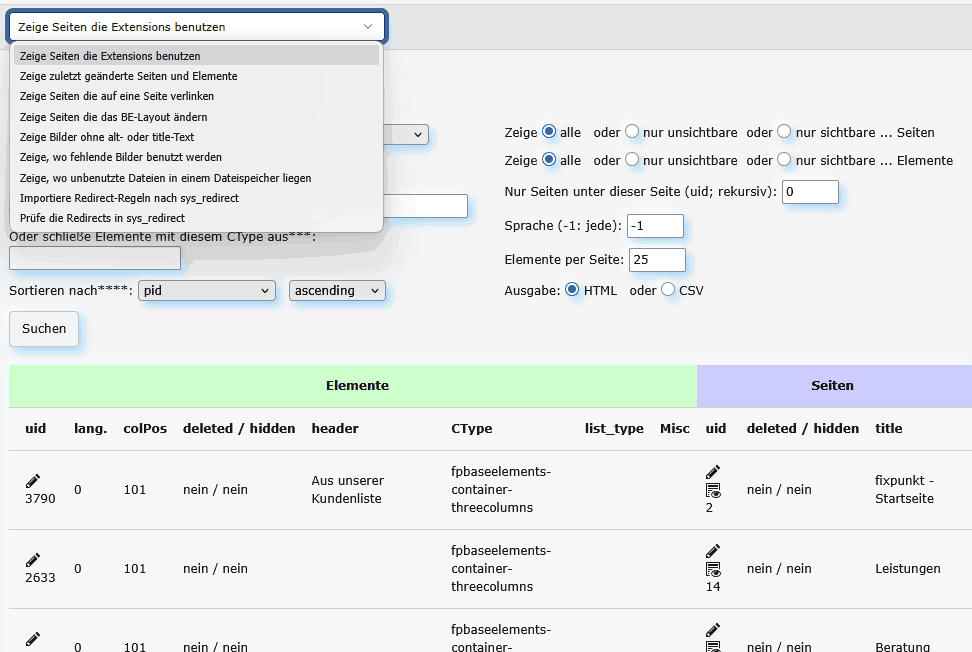
Task: Edit element 2633 via pencil icon
Action: 33,560
